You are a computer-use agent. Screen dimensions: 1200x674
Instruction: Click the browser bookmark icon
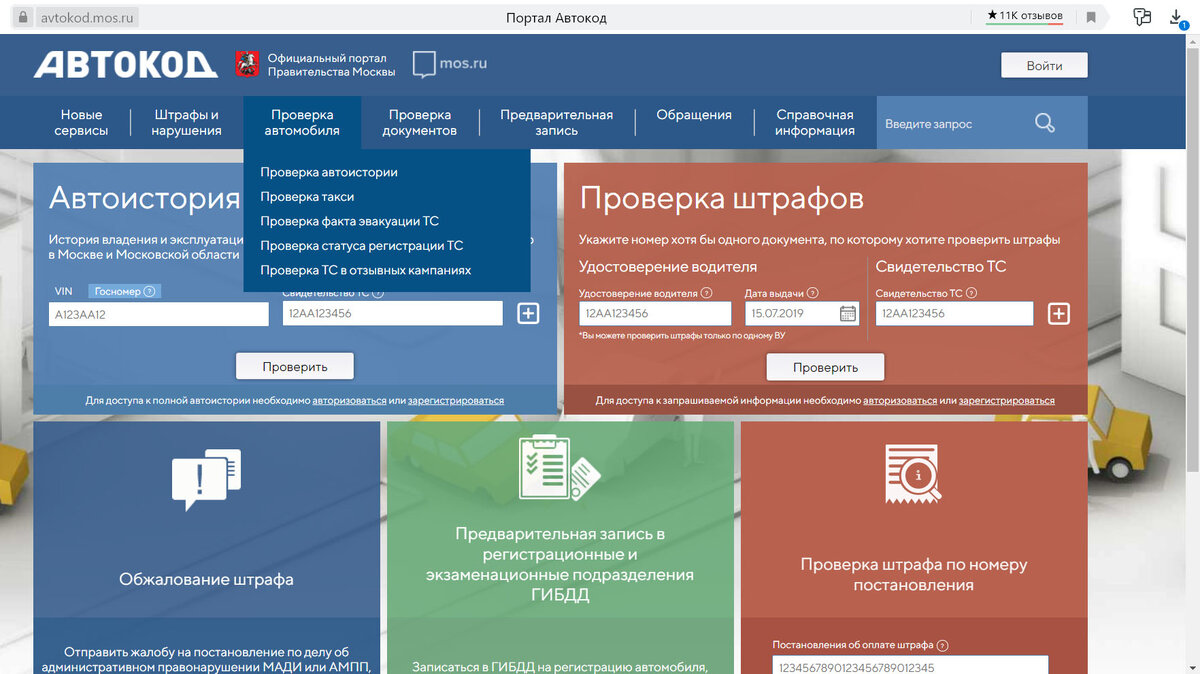click(x=1091, y=17)
